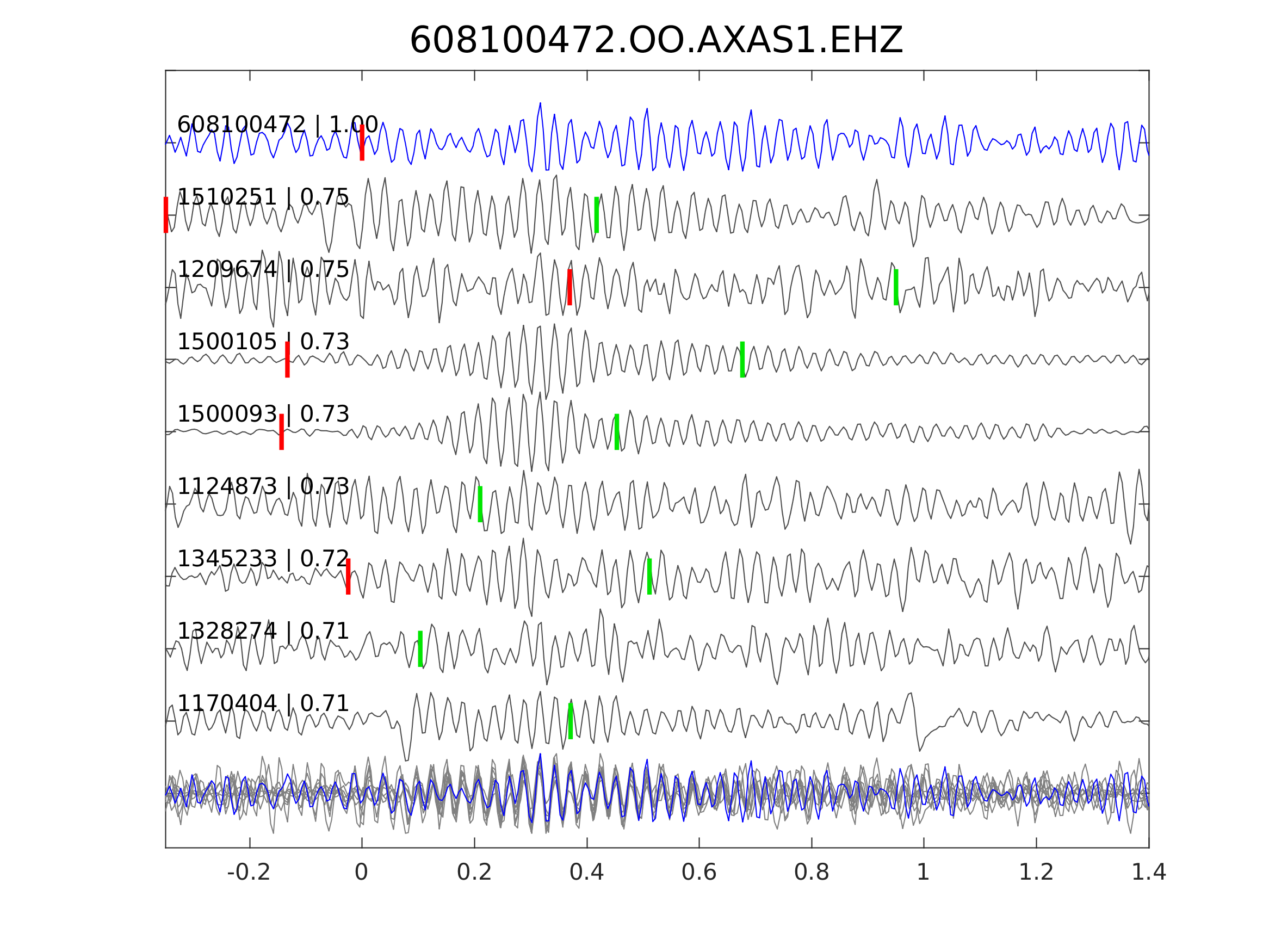
Task: Click the label "1124873 | 0.73"
Action: (263, 486)
